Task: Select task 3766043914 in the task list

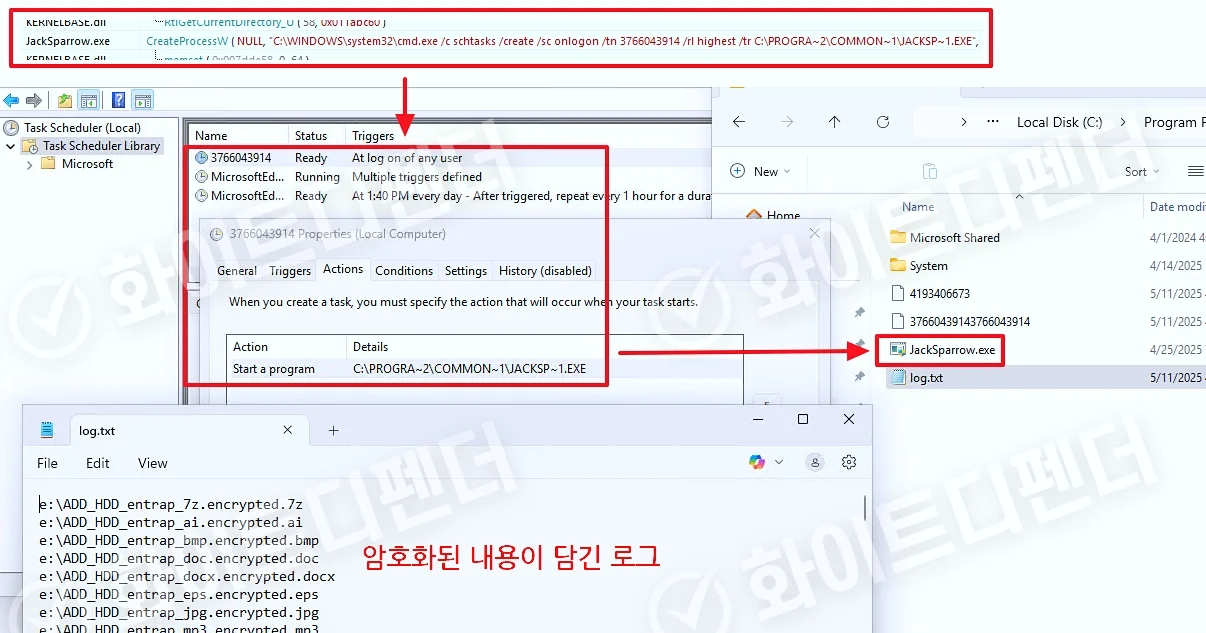Action: [240, 158]
